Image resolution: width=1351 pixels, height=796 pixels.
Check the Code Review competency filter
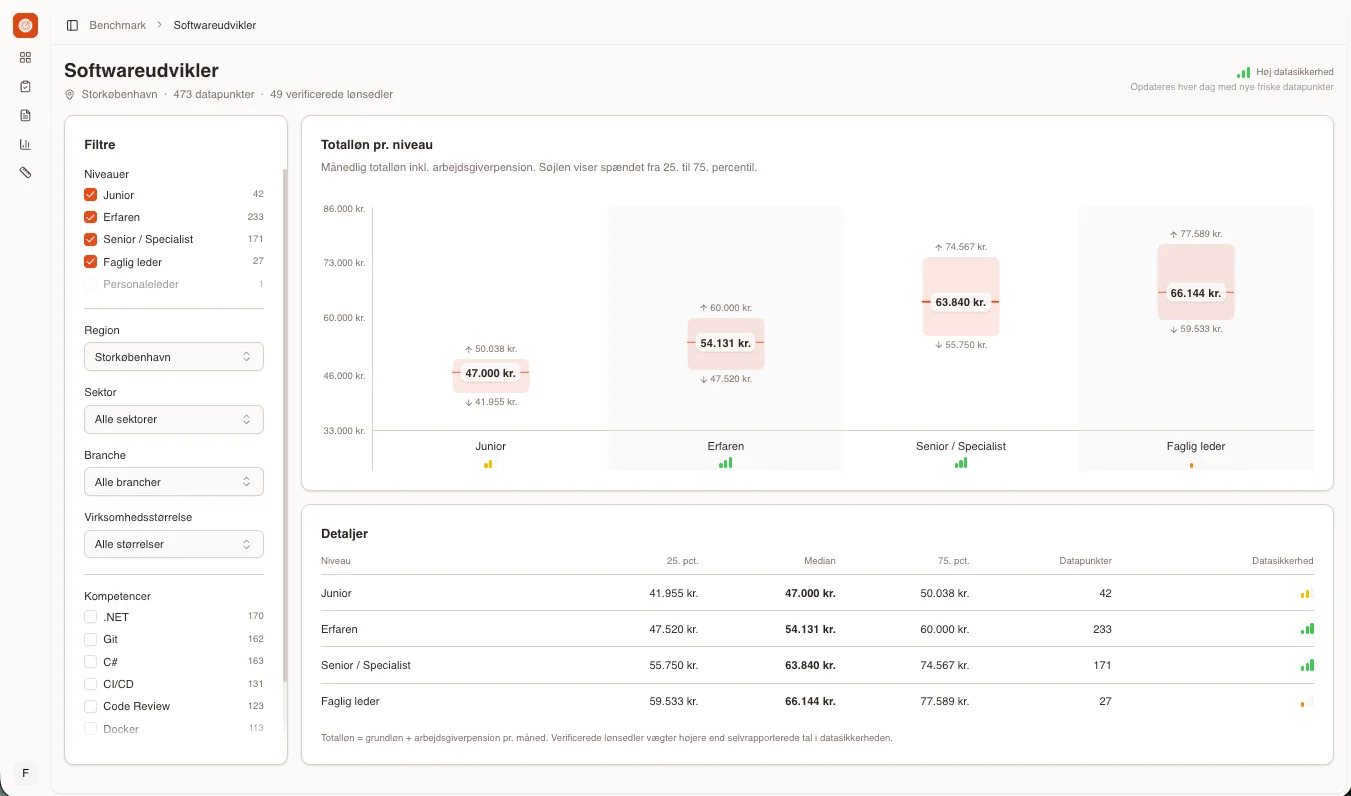pos(90,706)
